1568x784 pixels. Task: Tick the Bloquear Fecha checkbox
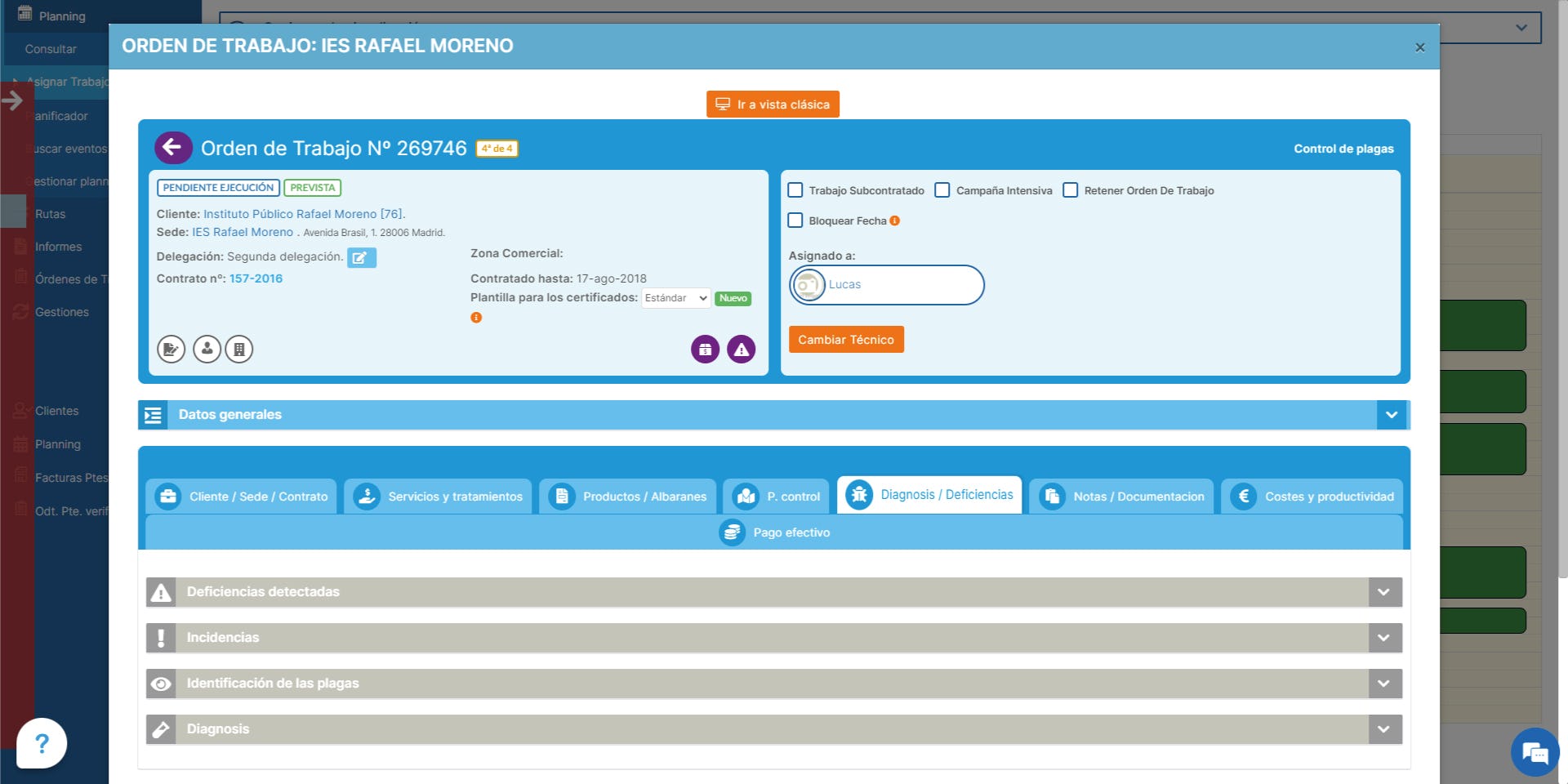tap(795, 220)
